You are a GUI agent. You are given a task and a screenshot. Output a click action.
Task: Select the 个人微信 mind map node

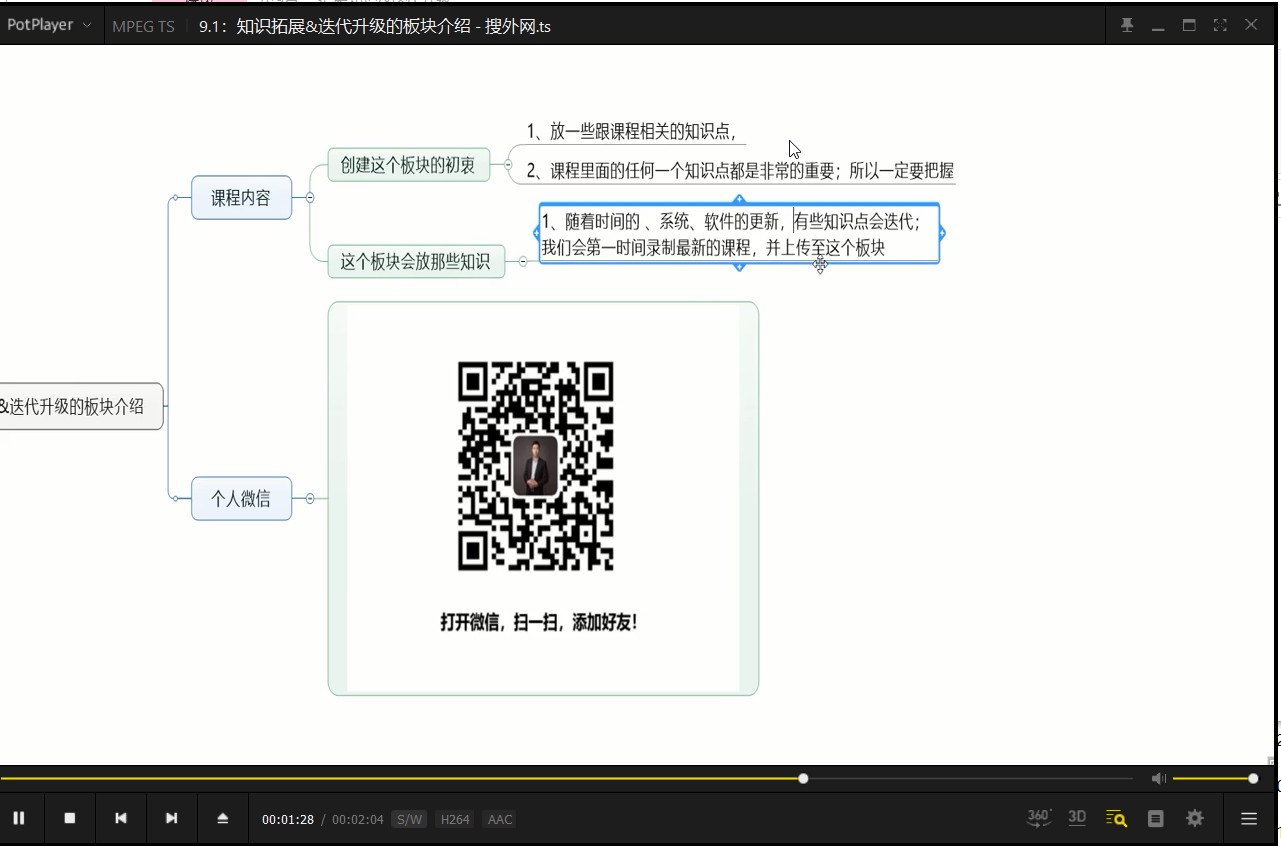click(x=241, y=498)
